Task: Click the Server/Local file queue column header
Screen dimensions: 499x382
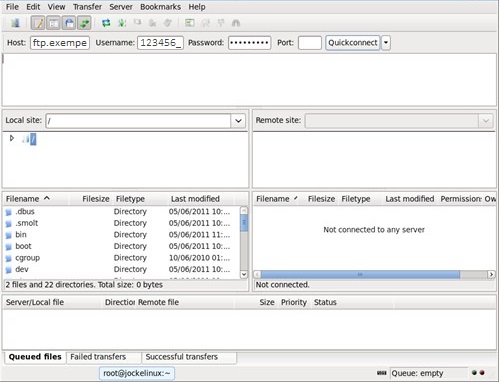Action: [x=52, y=302]
